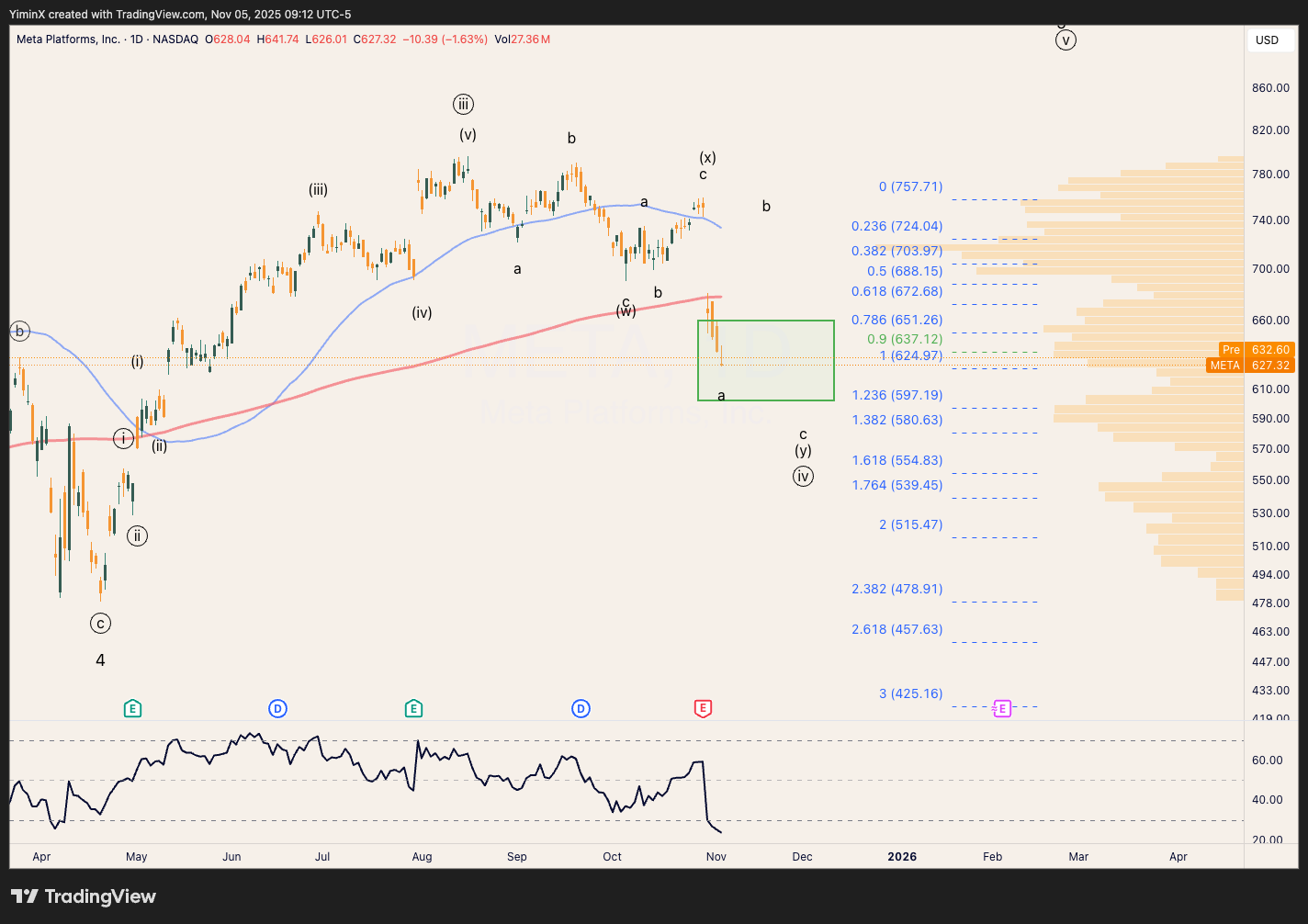This screenshot has width=1308, height=924.
Task: Select the Fibonacci level 2 (515.47)
Action: point(910,524)
